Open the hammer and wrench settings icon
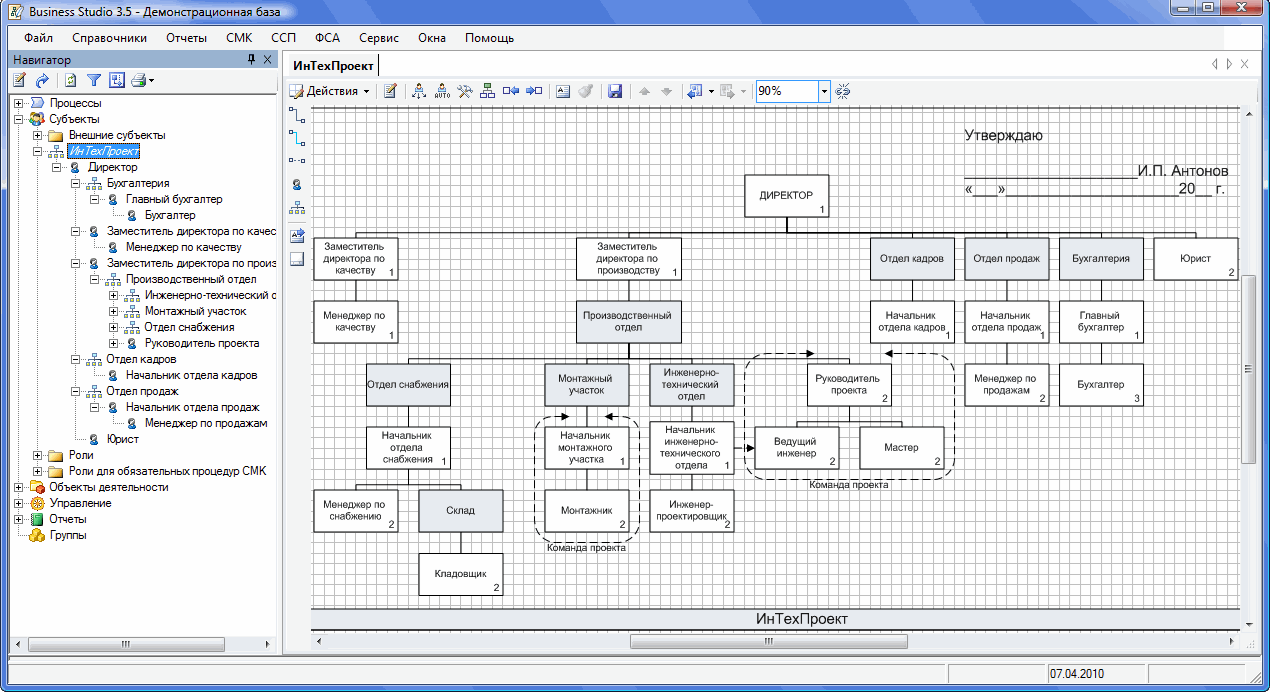This screenshot has width=1270, height=694. point(465,91)
